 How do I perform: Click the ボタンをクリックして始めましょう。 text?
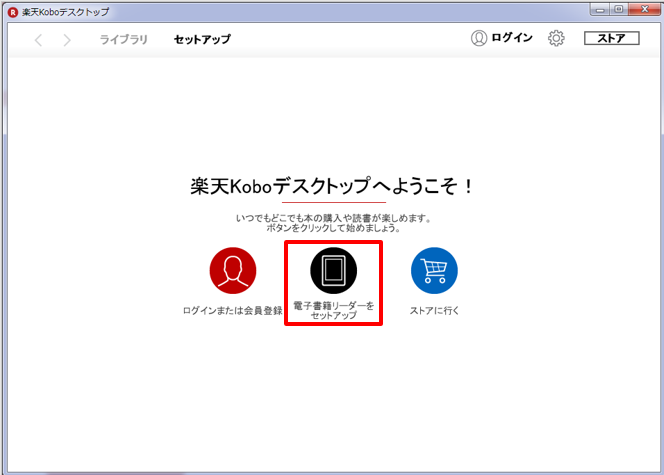coord(334,228)
